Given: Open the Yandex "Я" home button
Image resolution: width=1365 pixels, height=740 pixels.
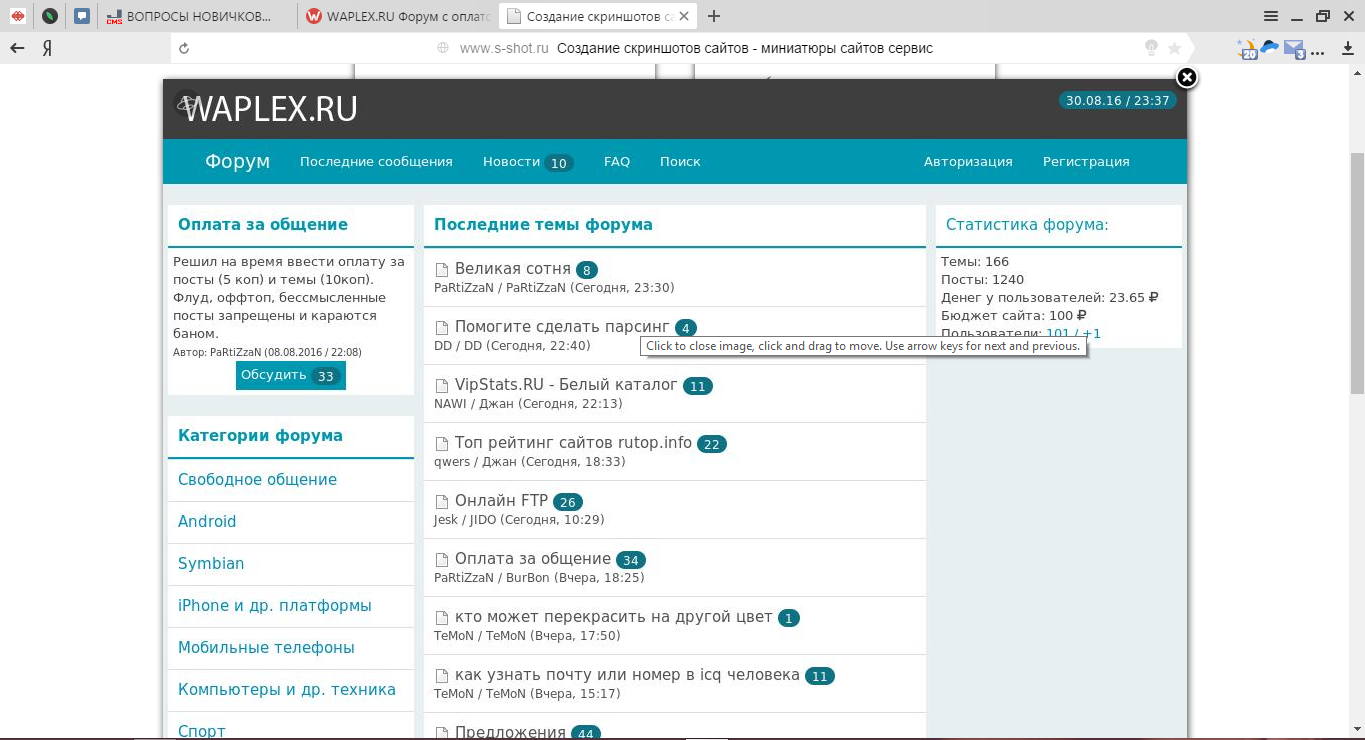Looking at the screenshot, I should click(47, 48).
